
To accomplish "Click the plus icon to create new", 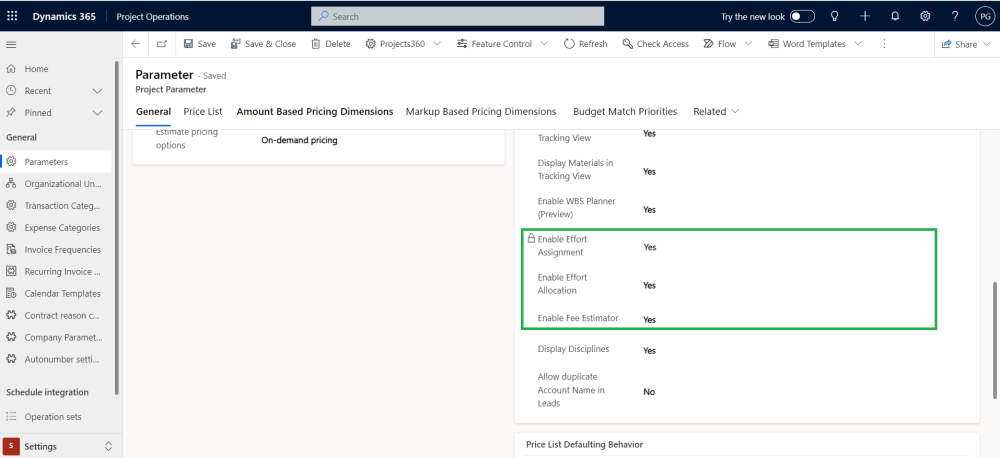I will coord(865,16).
